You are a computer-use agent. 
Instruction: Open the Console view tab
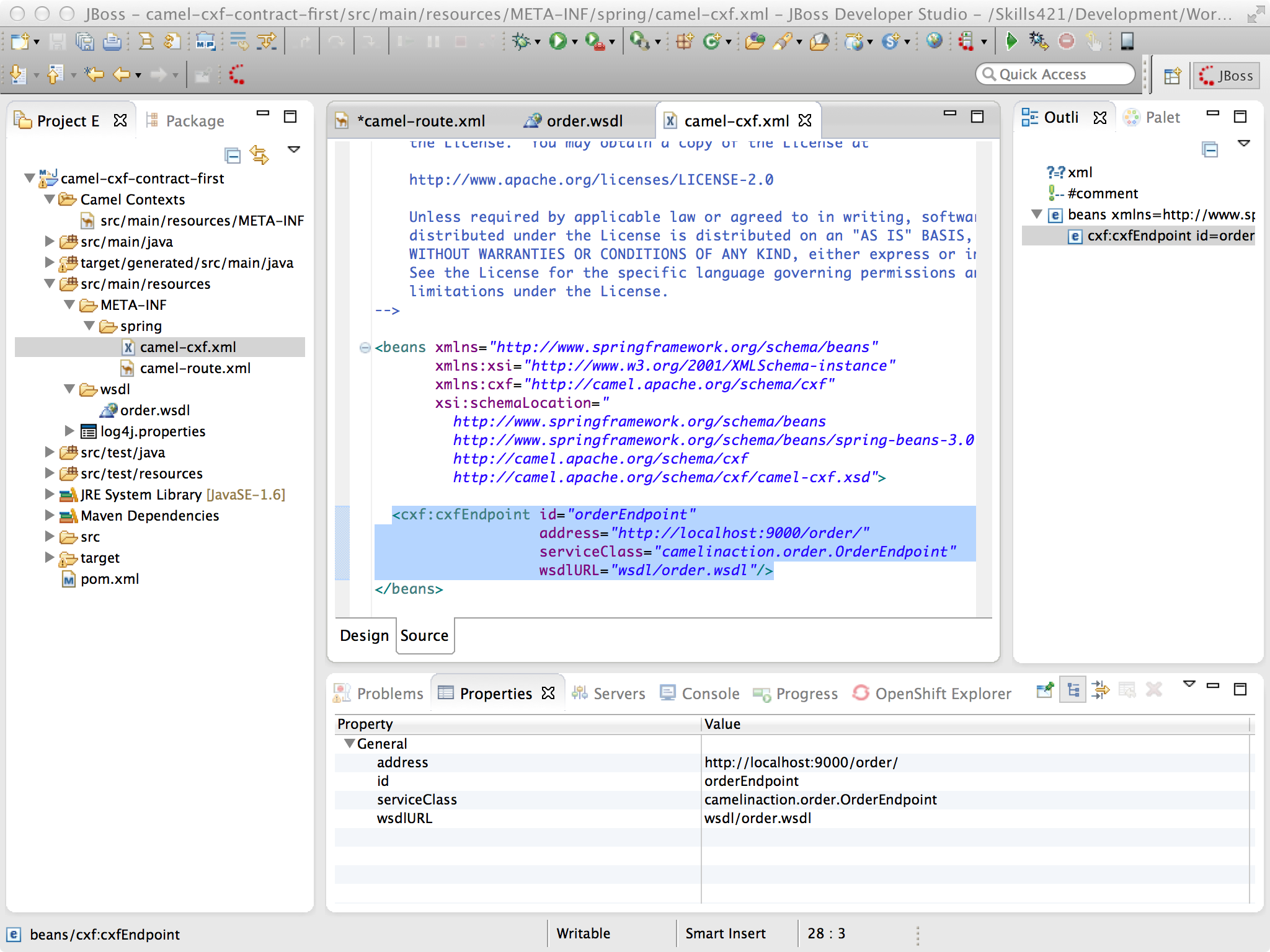click(x=710, y=694)
